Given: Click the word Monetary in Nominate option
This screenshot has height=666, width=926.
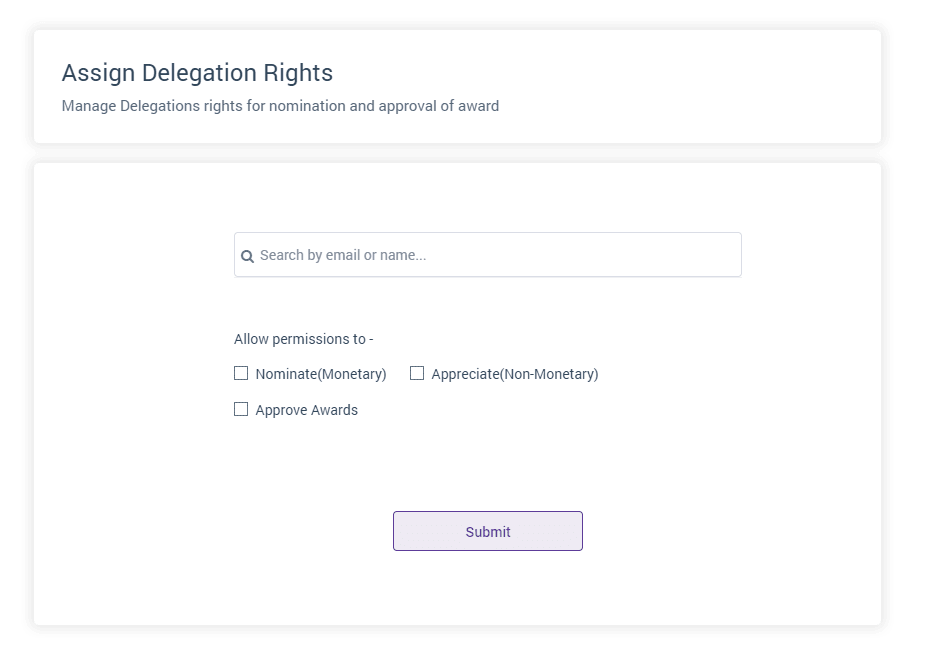Looking at the screenshot, I should pos(350,374).
